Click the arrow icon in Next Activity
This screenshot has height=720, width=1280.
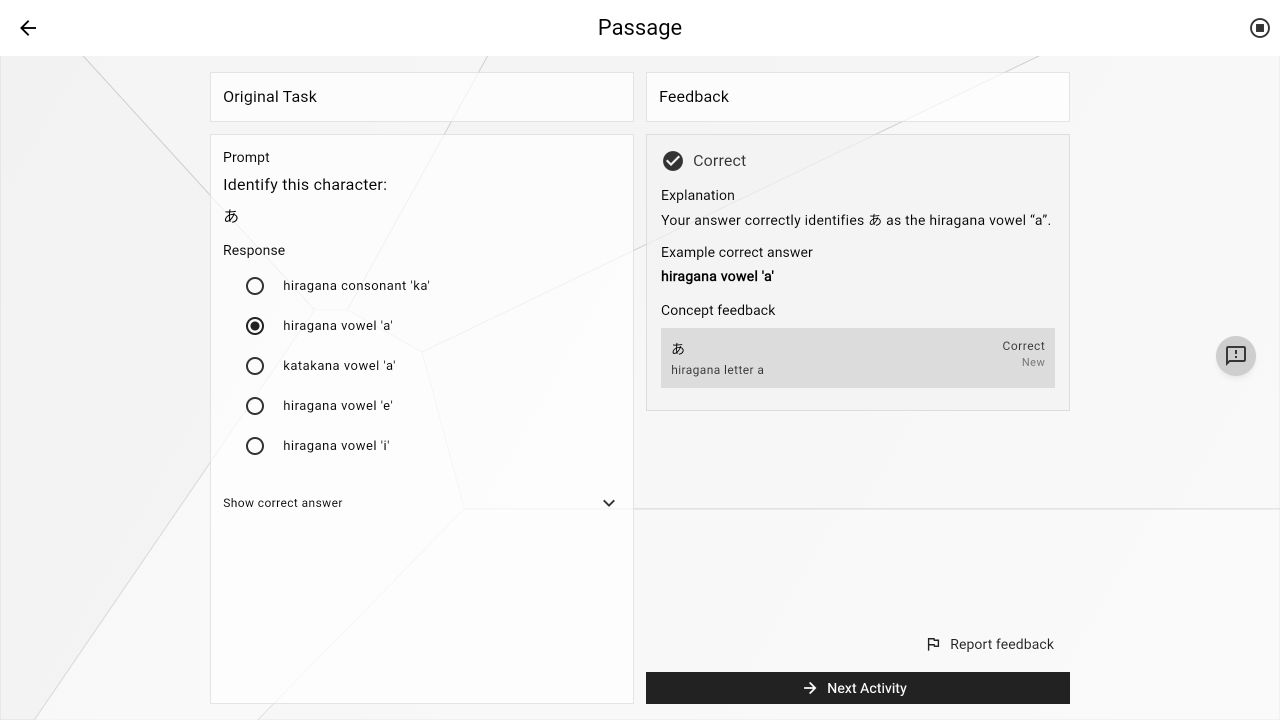coord(810,688)
